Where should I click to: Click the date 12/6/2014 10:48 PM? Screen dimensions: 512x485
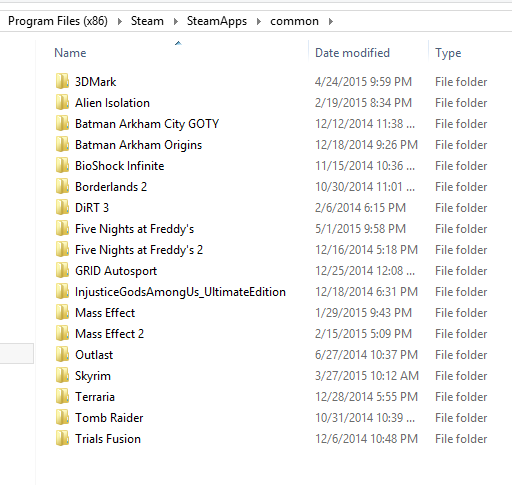(x=366, y=439)
